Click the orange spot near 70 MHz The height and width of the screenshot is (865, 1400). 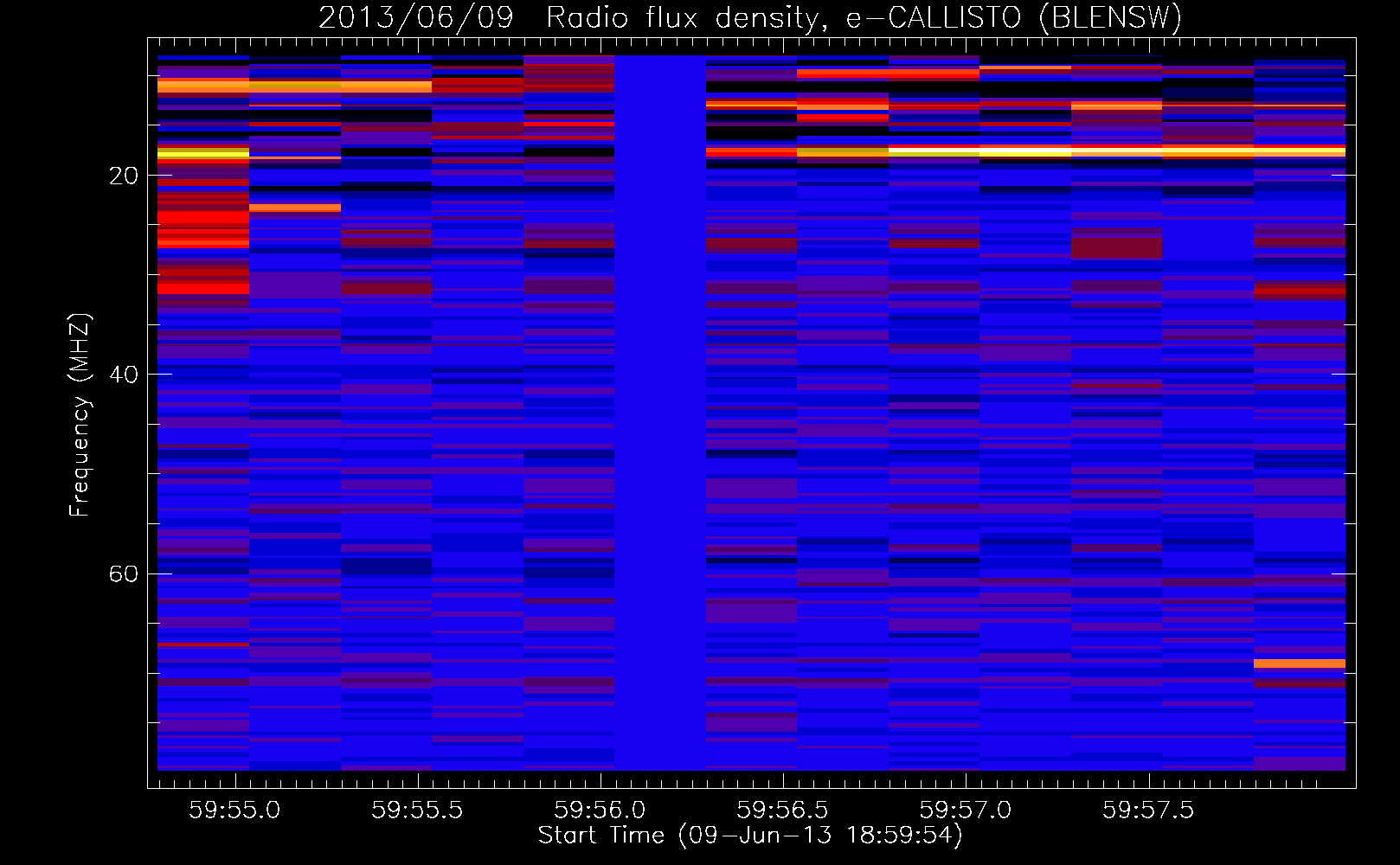(1300, 663)
